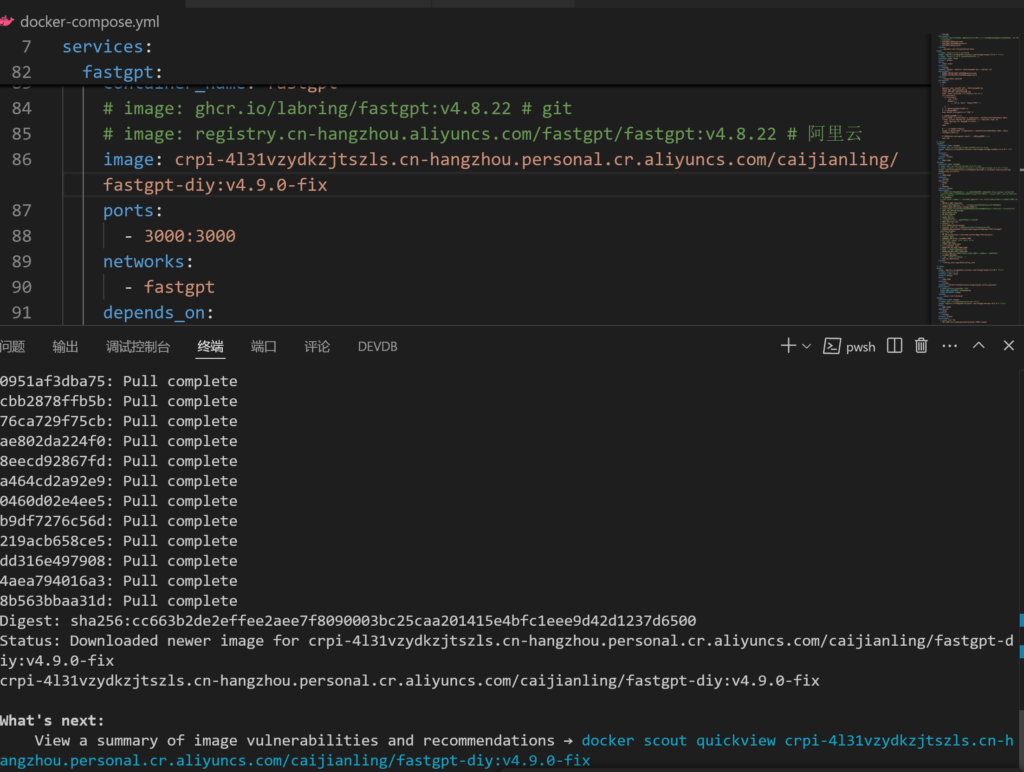
Task: Click the '0460d02e4ee5: Pull complete' line
Action: pos(119,500)
